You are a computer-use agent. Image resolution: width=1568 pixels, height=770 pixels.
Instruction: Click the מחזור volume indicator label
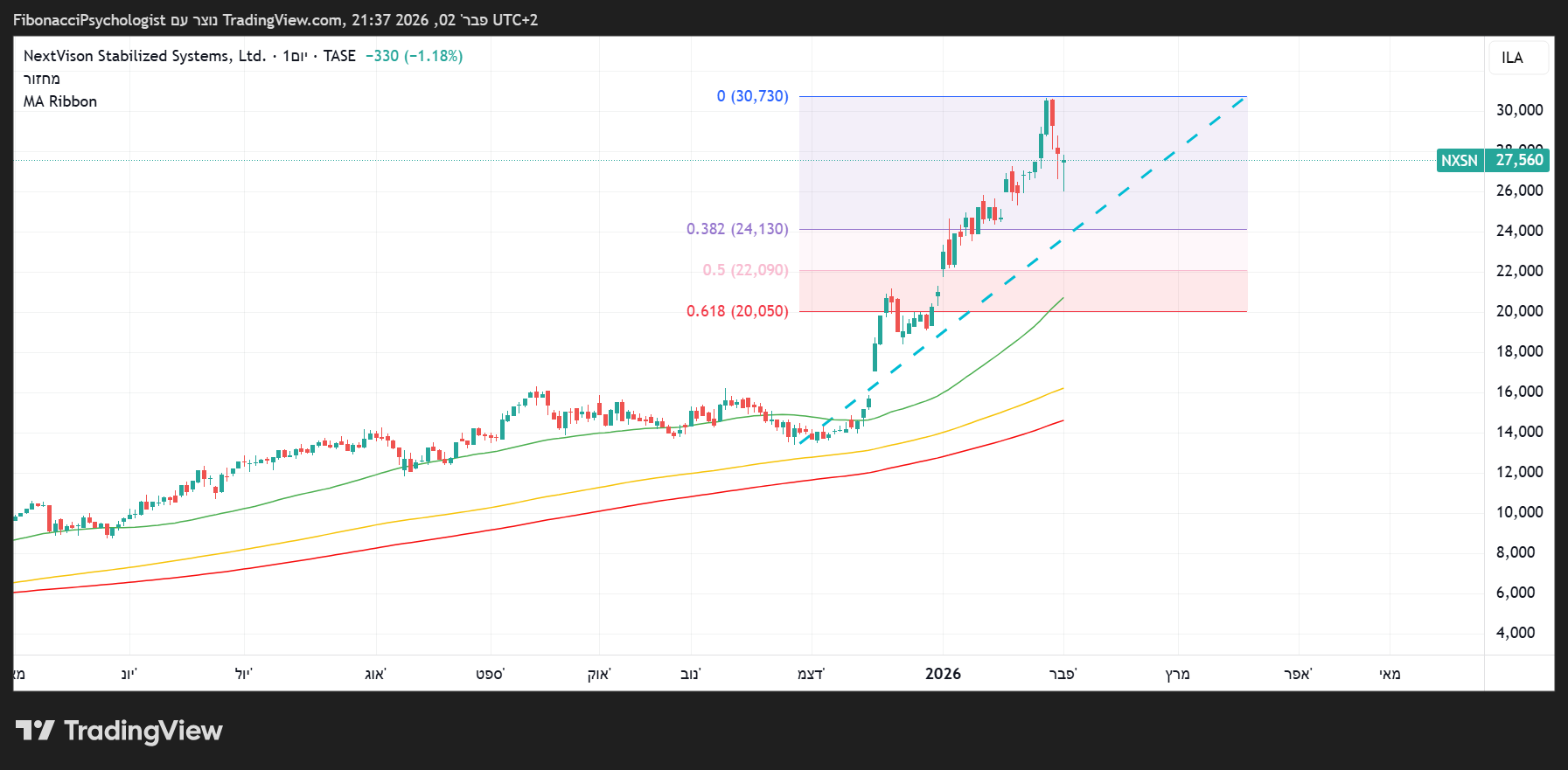(x=42, y=79)
